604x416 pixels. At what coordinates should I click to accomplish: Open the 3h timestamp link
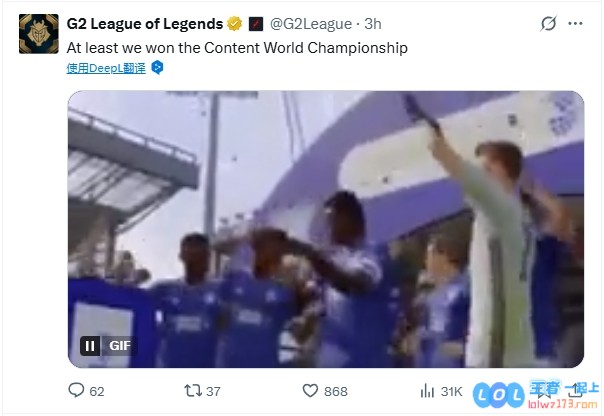click(372, 24)
